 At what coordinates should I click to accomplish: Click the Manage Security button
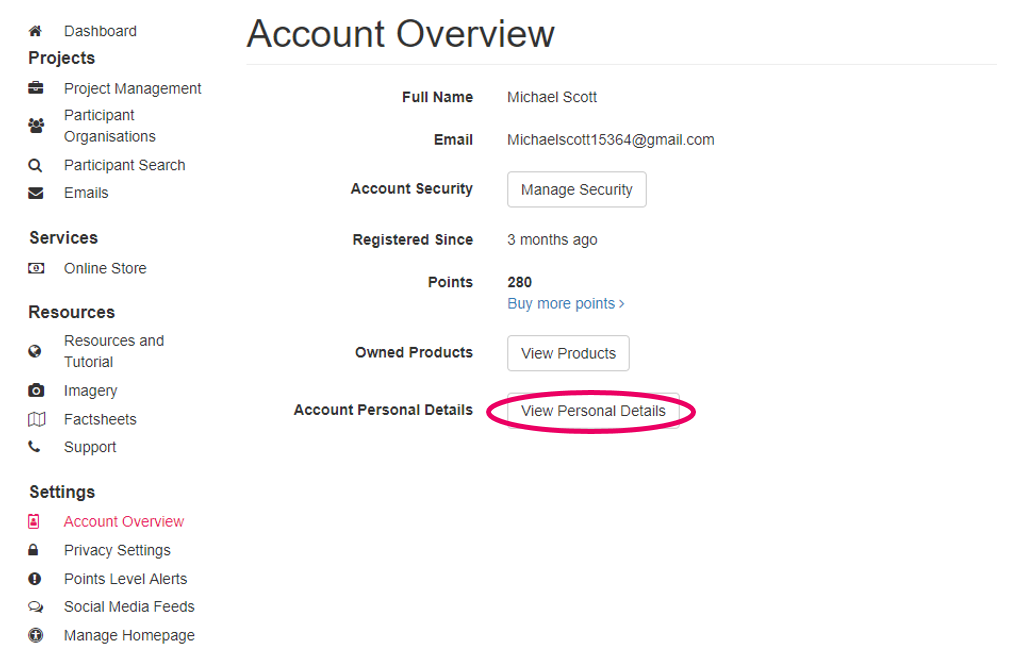pyautogui.click(x=577, y=189)
